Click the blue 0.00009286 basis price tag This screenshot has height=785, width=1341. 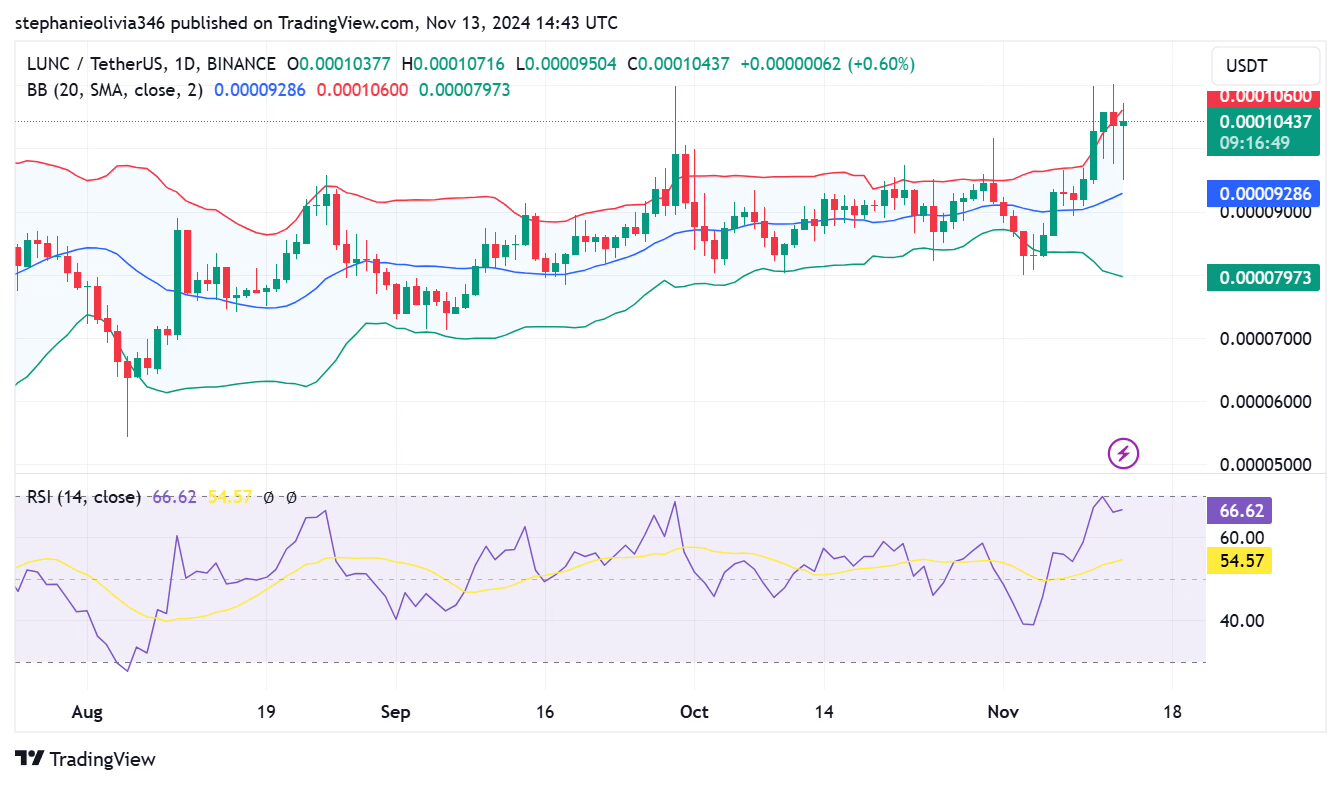pyautogui.click(x=1264, y=193)
